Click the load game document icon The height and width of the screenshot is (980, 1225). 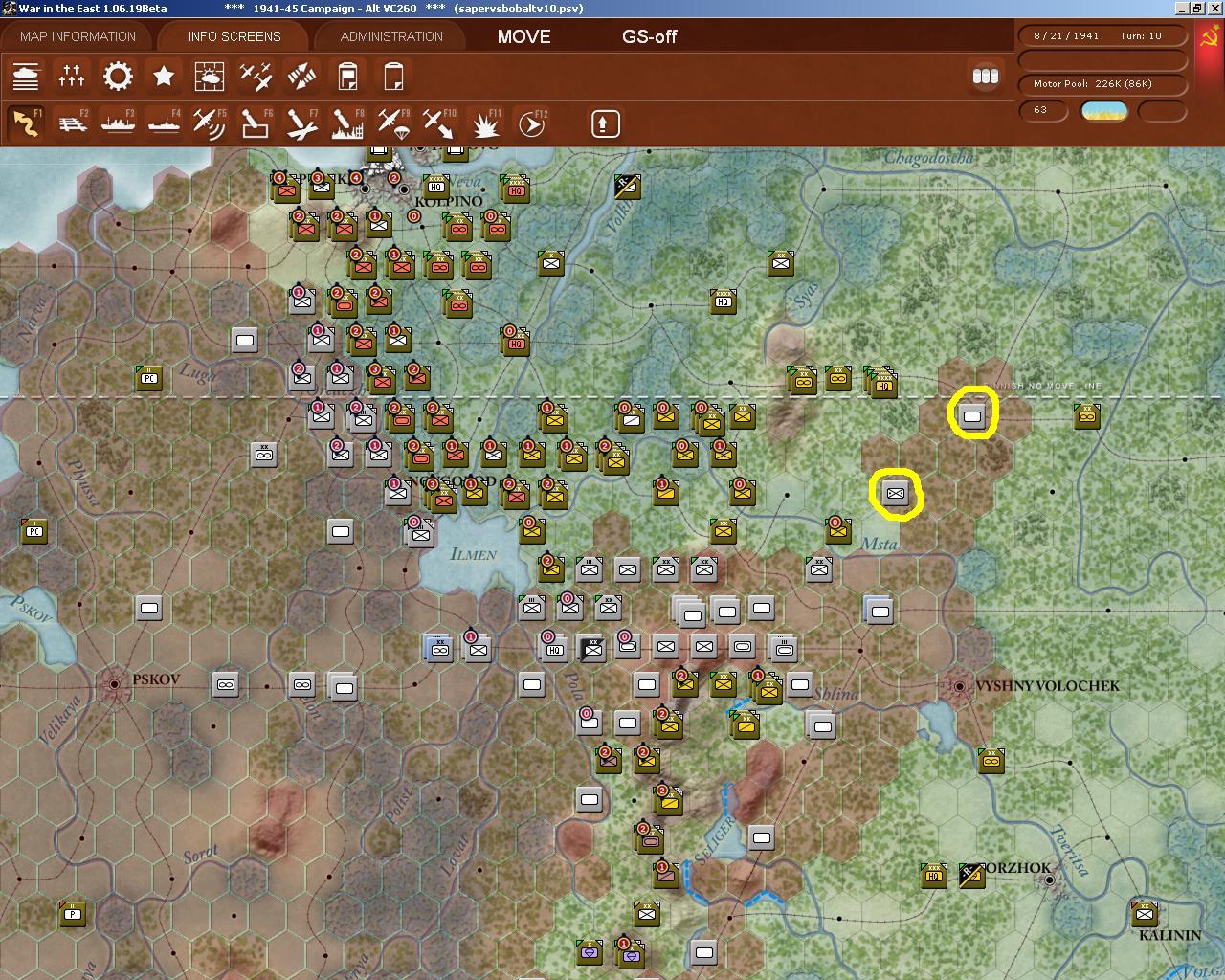pos(393,76)
